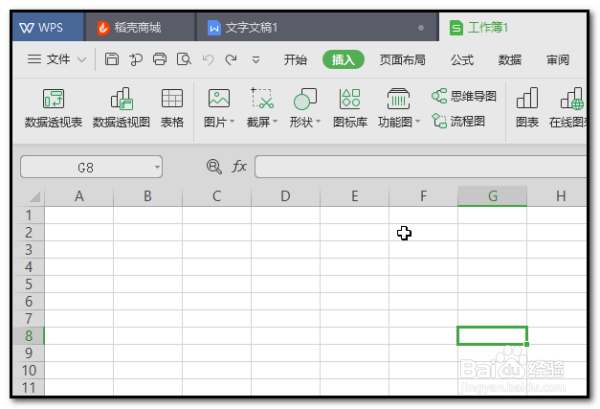Expand the 形状 dropdown arrow

(318, 122)
